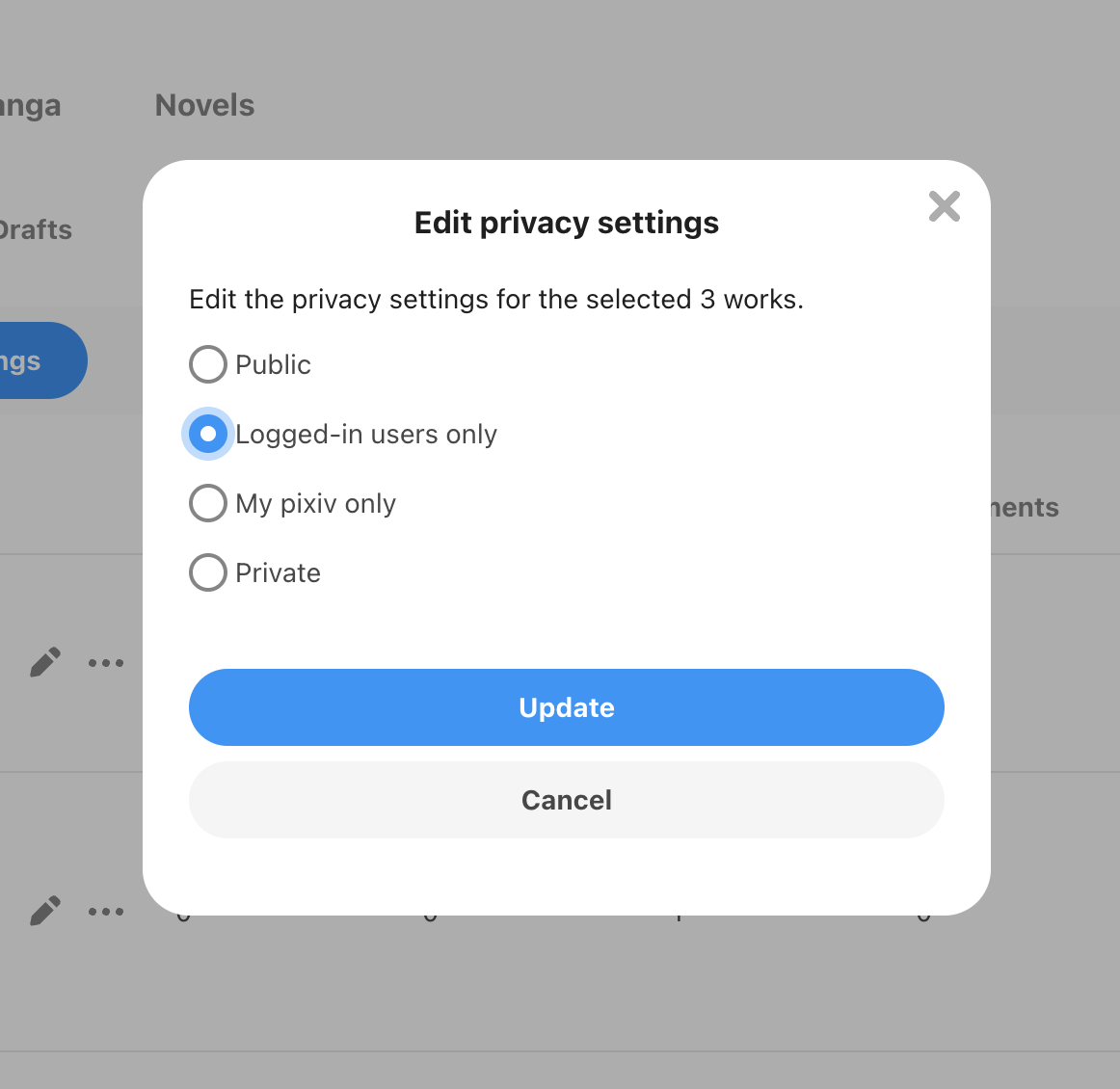Image resolution: width=1120 pixels, height=1089 pixels.
Task: Click the blue pill-shaped filter button at left
Action: click(42, 360)
